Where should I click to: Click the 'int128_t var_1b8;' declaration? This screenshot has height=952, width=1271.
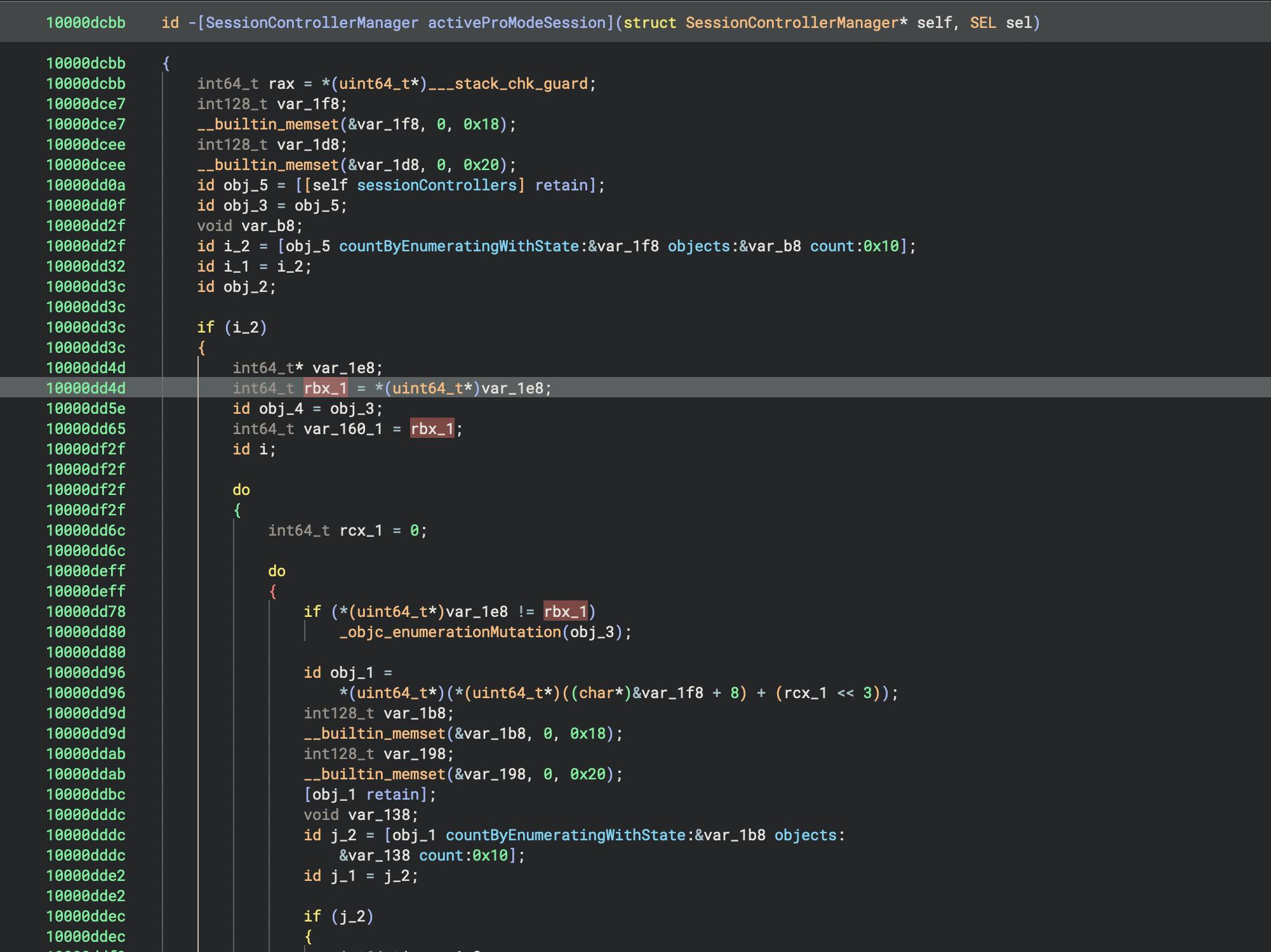coord(378,713)
